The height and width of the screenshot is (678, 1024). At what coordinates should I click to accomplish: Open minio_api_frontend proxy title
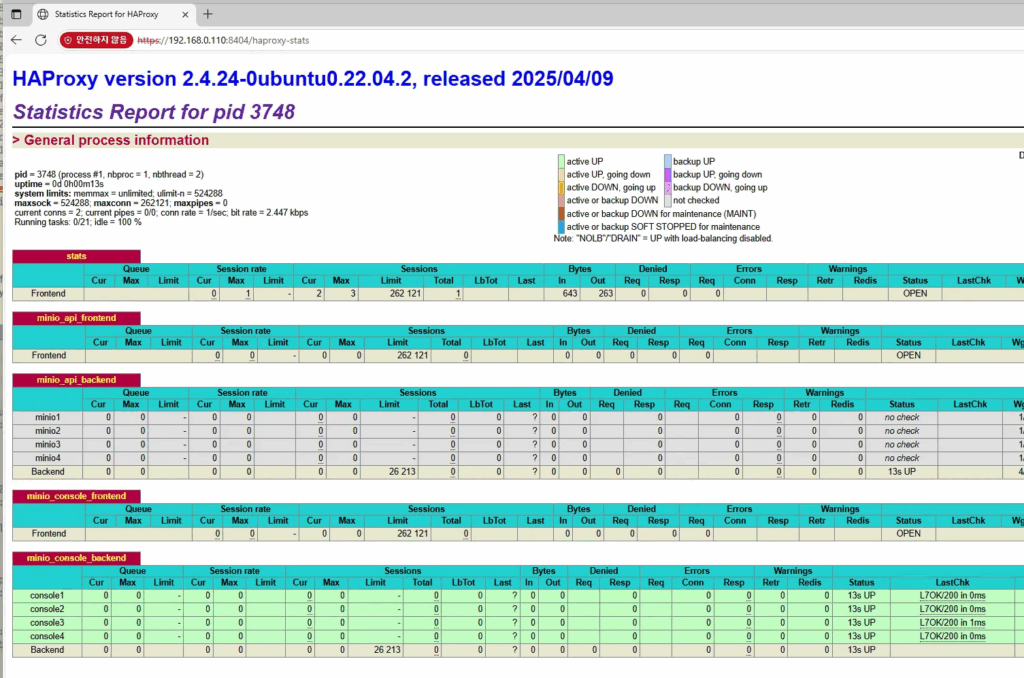click(76, 318)
